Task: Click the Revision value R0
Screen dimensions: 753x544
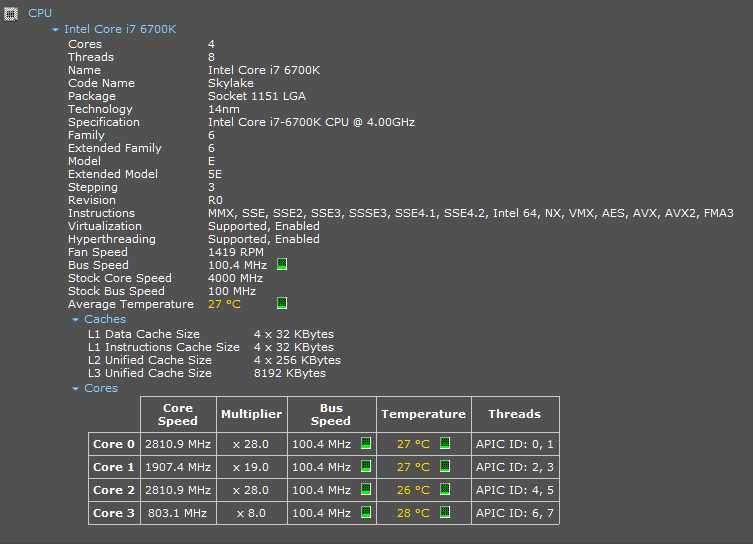Action: (215, 200)
